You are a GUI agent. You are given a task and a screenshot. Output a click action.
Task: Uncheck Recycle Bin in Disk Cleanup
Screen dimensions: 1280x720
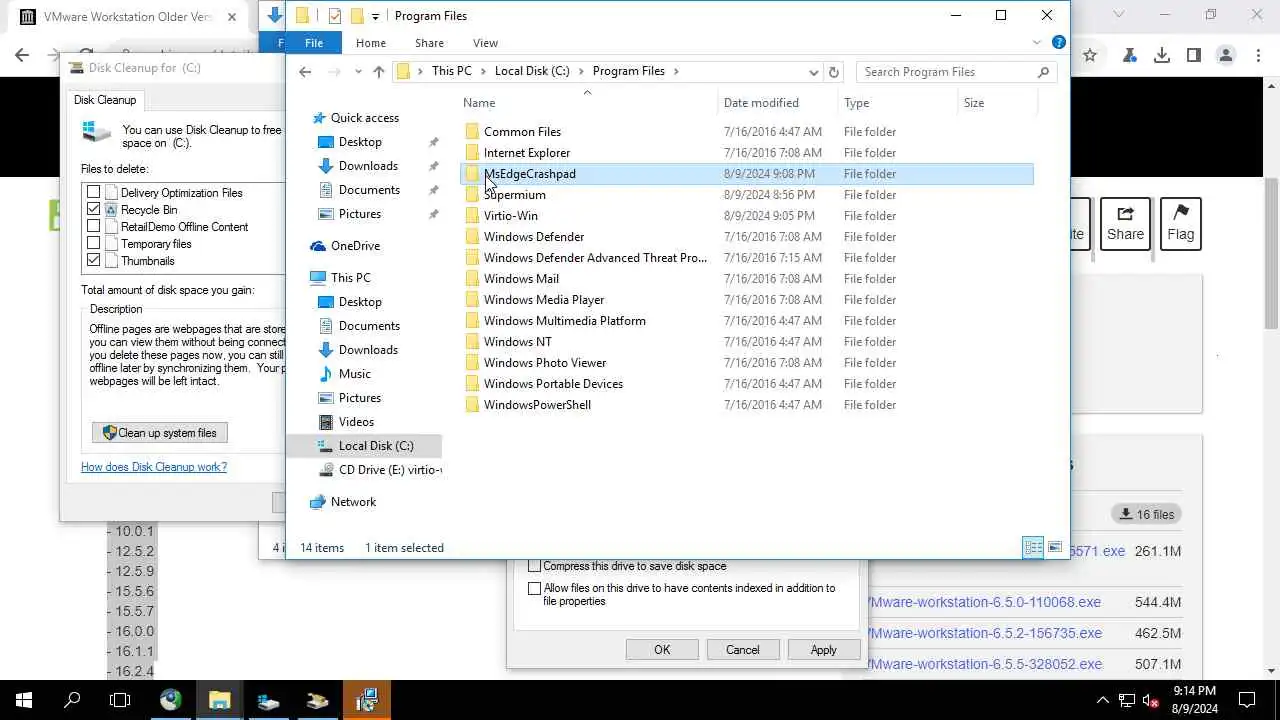[94, 210]
